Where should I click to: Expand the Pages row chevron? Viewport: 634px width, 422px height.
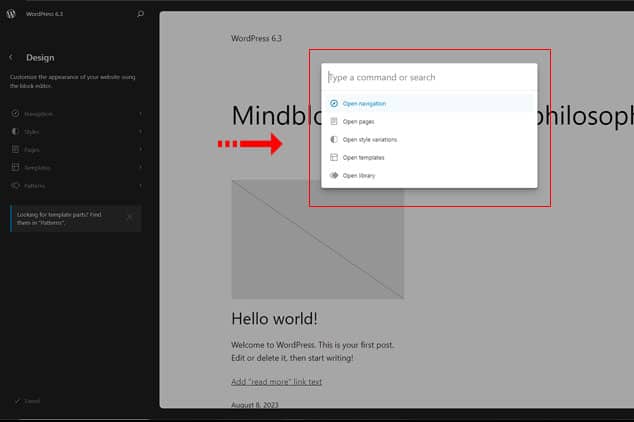(x=140, y=150)
